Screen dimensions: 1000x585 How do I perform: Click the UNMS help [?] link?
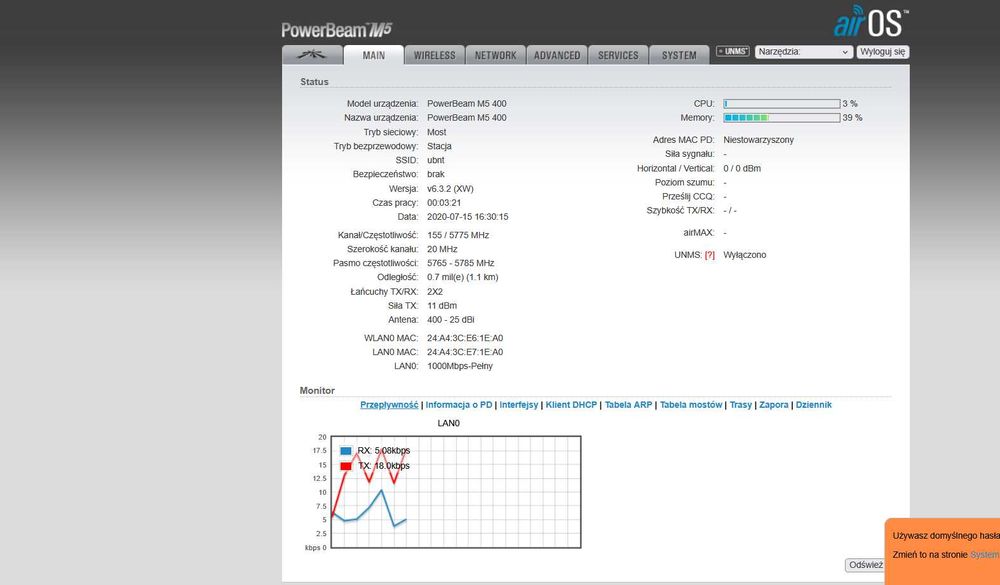[709, 255]
